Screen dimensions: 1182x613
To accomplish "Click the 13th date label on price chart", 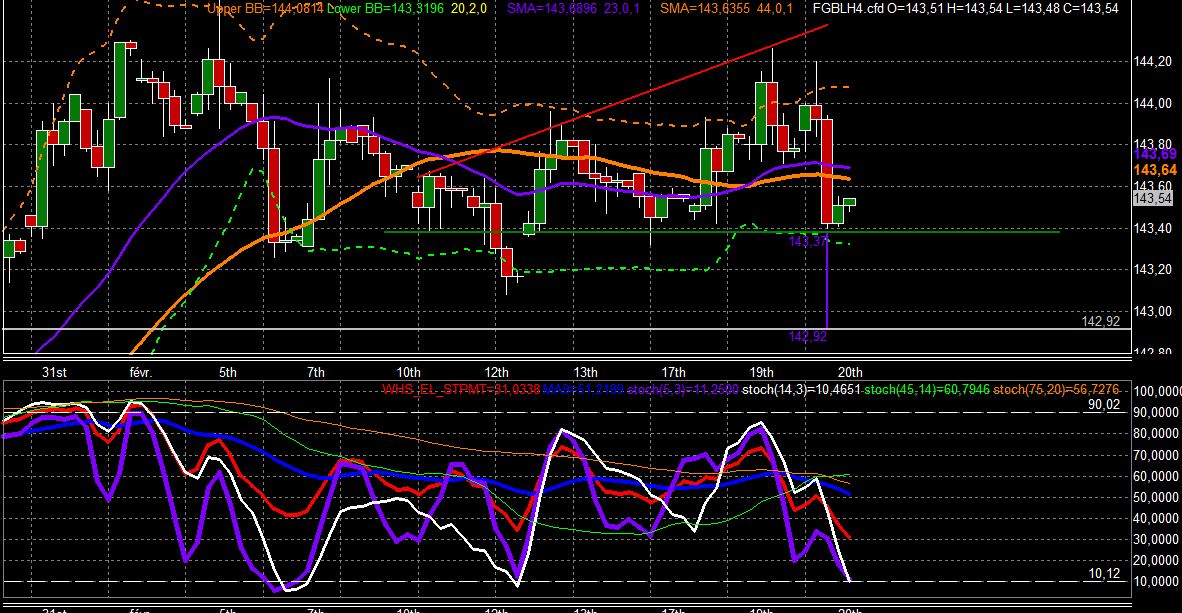I will point(585,372).
